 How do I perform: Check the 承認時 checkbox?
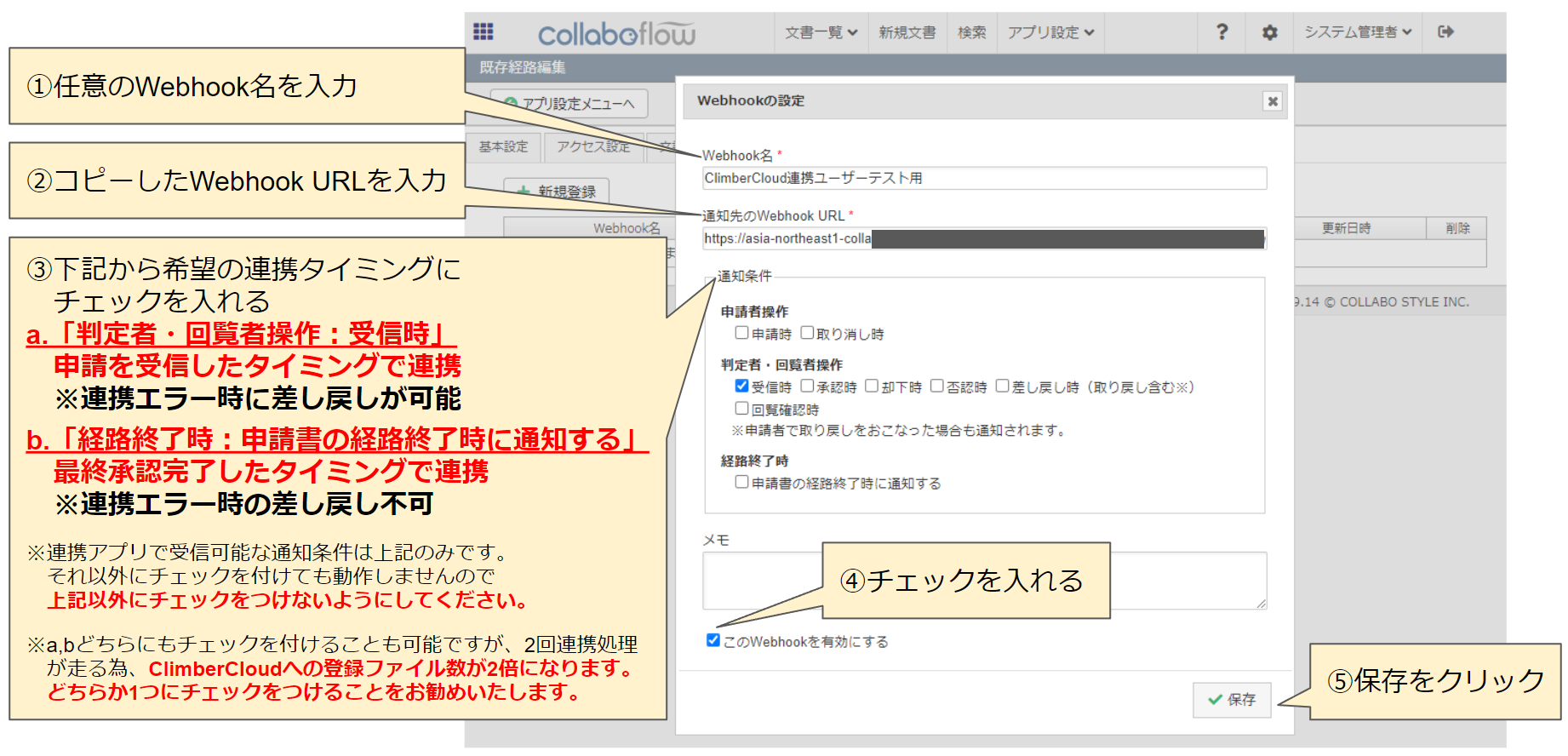(806, 386)
